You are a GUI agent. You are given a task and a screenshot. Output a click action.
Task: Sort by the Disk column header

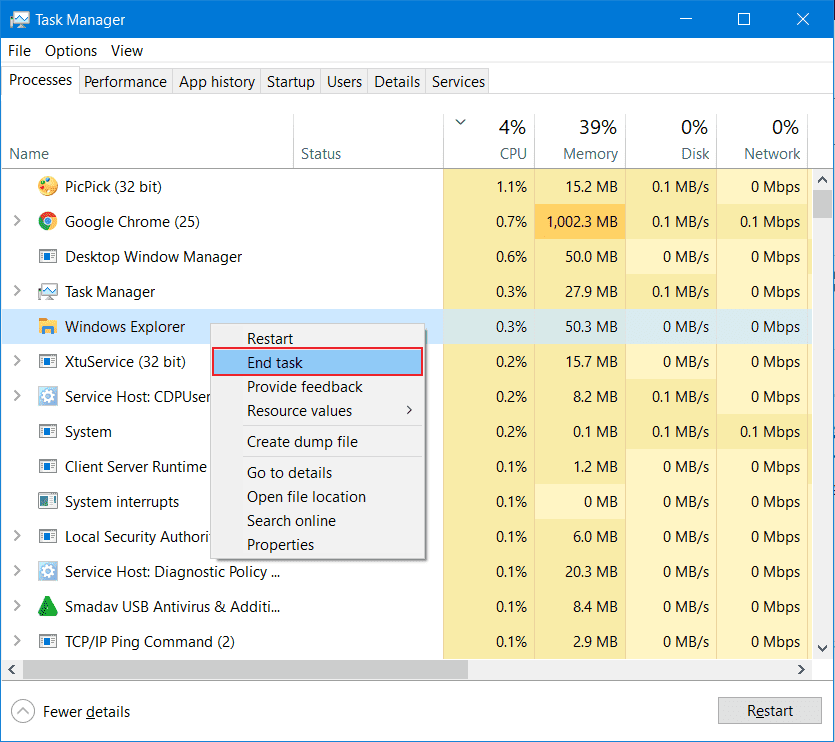[671, 141]
